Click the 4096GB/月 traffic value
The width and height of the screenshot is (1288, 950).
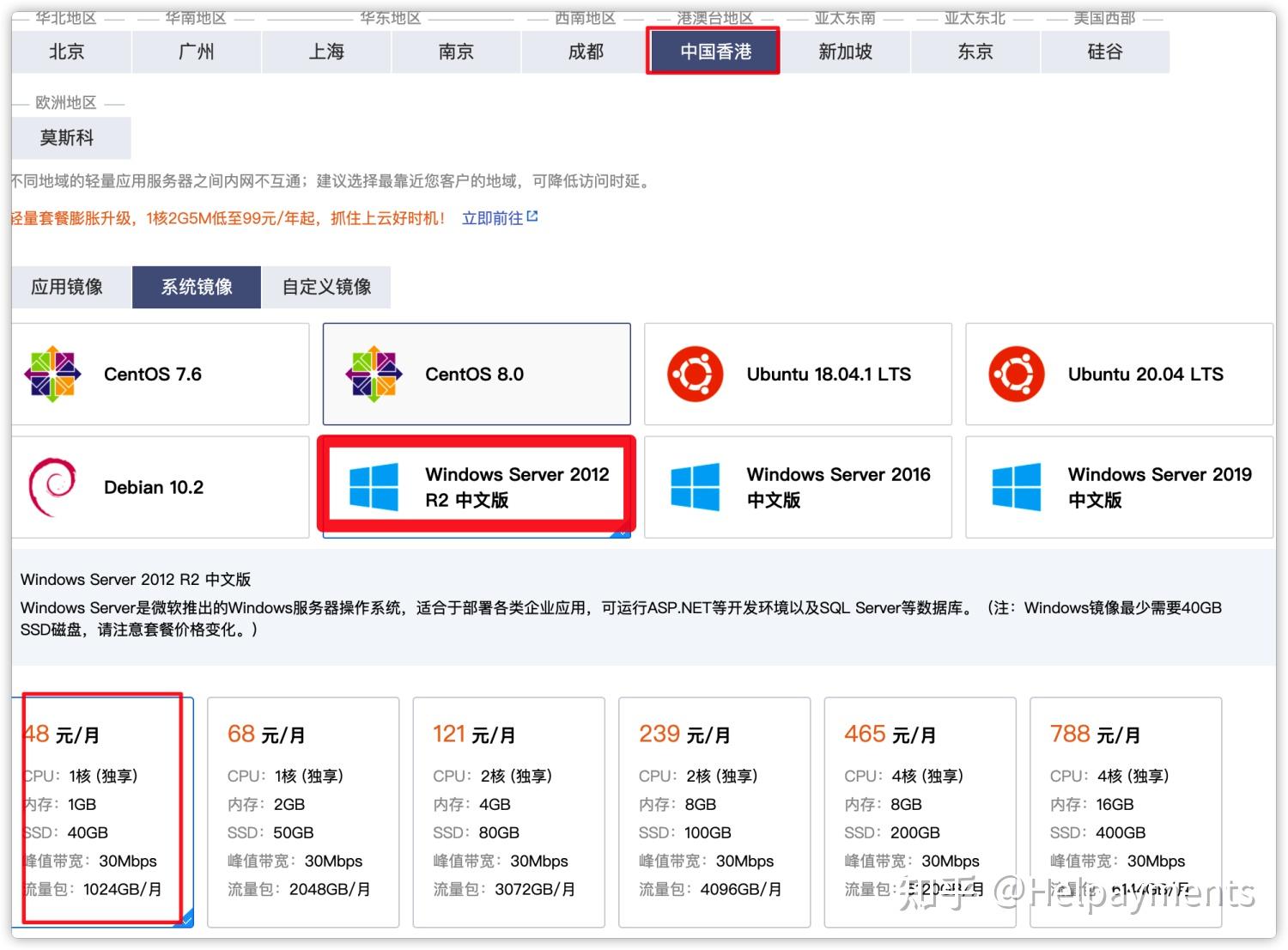pos(741,890)
